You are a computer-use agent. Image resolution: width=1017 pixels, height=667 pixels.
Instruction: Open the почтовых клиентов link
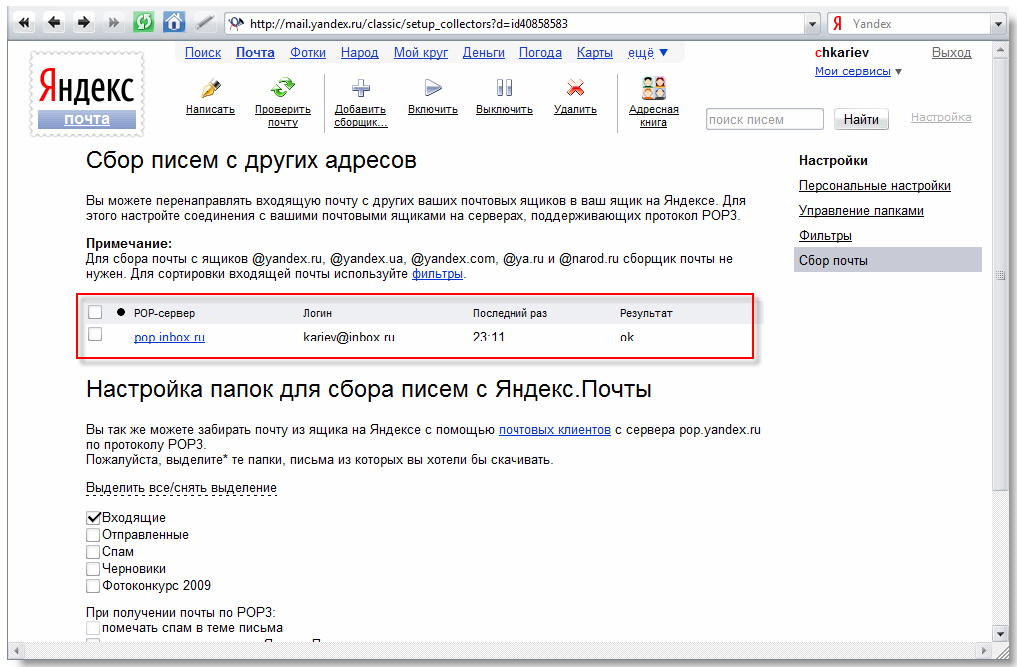[x=555, y=430]
